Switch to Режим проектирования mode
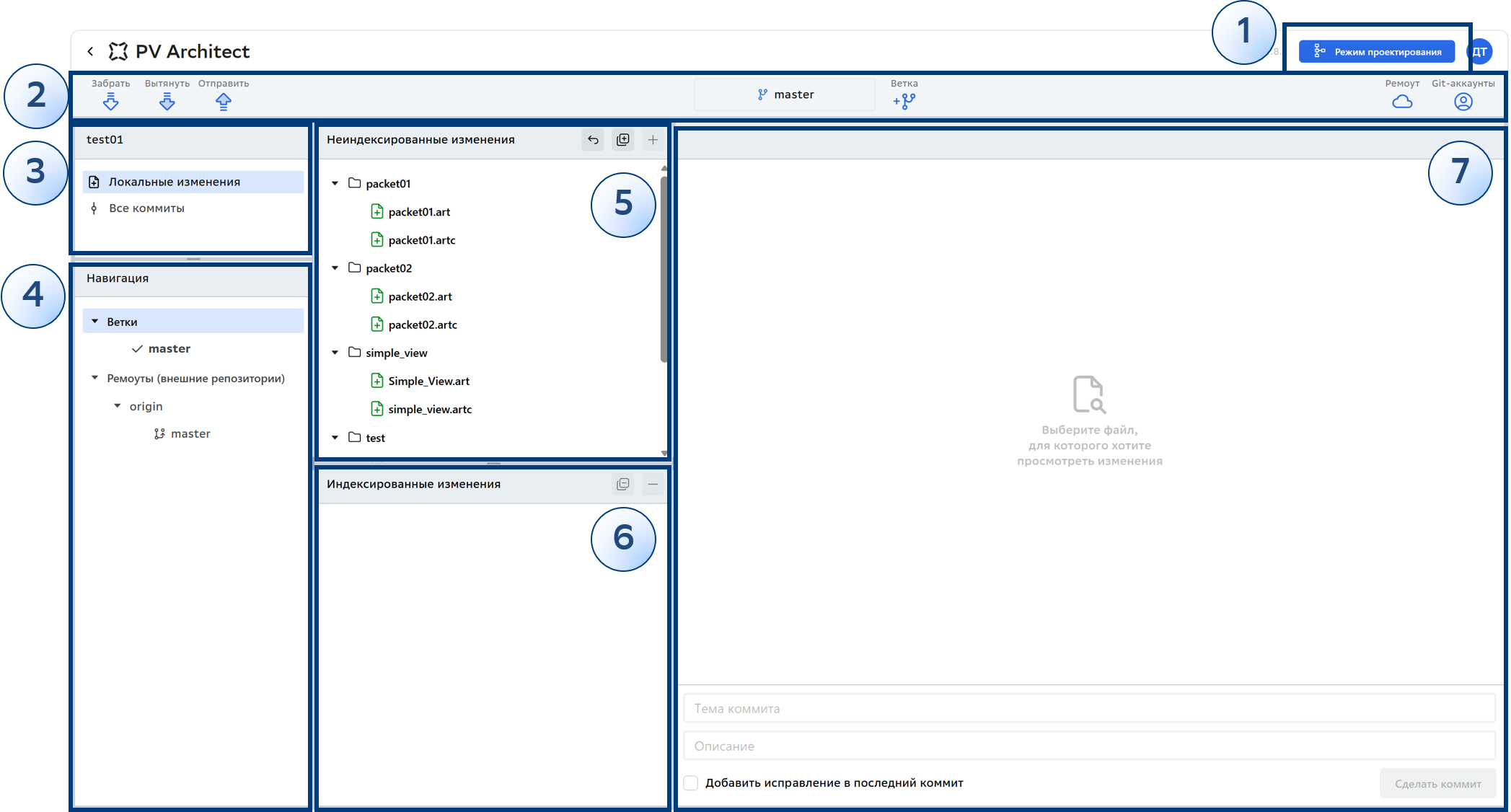 (1377, 52)
